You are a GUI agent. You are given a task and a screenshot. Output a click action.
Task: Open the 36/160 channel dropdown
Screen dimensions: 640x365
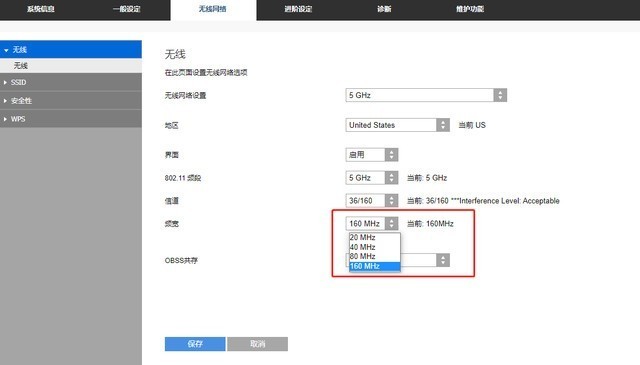pos(372,200)
